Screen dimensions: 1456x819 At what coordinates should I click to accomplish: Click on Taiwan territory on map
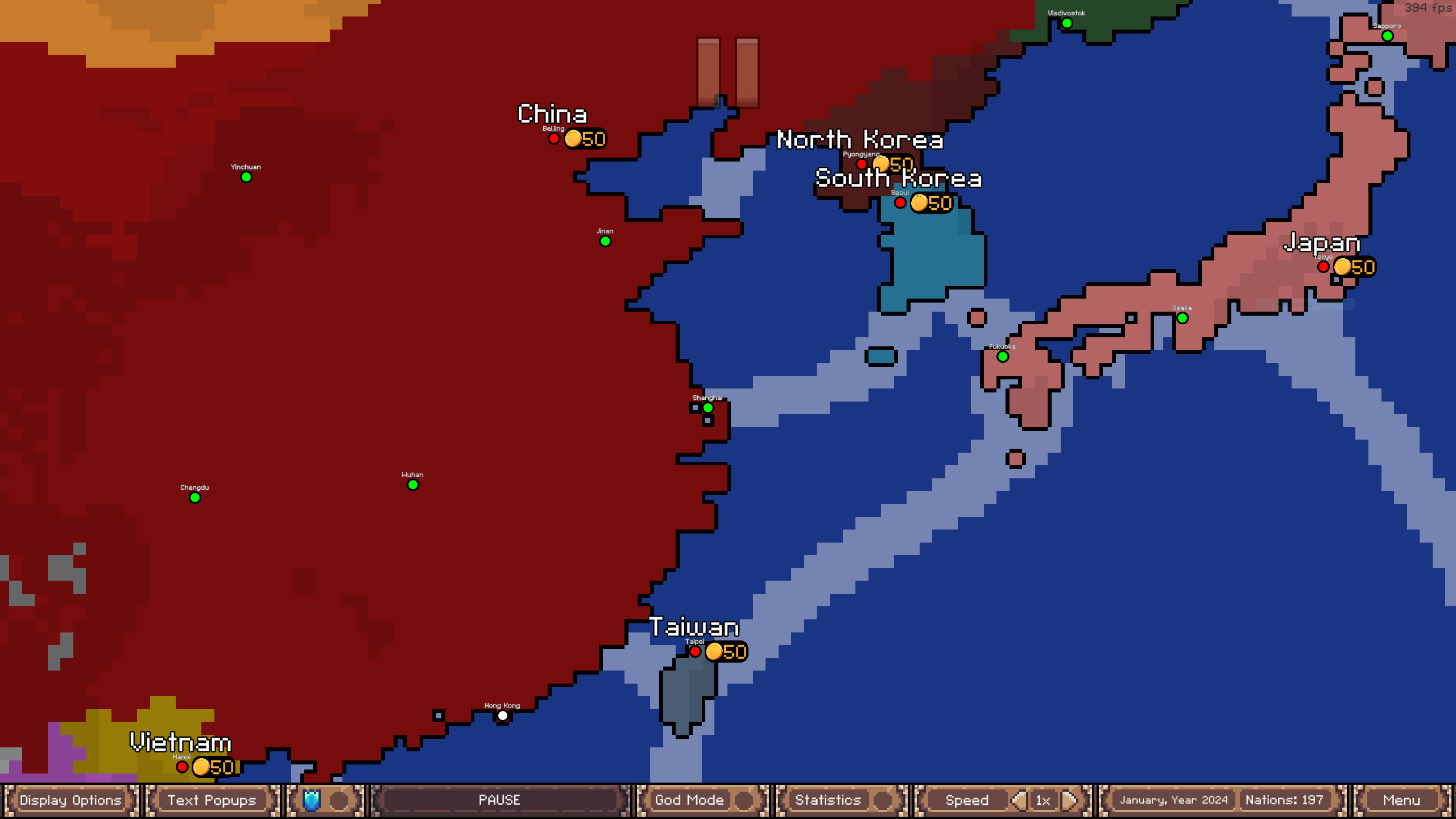click(x=690, y=690)
